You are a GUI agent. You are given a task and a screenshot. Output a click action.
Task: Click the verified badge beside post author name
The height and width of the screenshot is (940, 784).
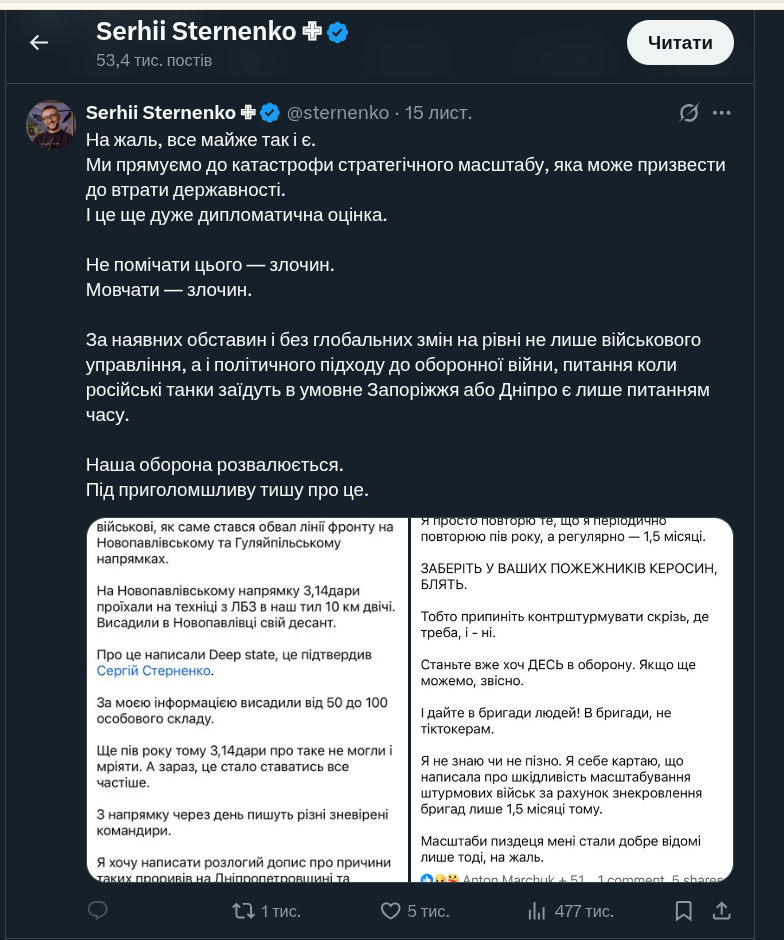(270, 113)
